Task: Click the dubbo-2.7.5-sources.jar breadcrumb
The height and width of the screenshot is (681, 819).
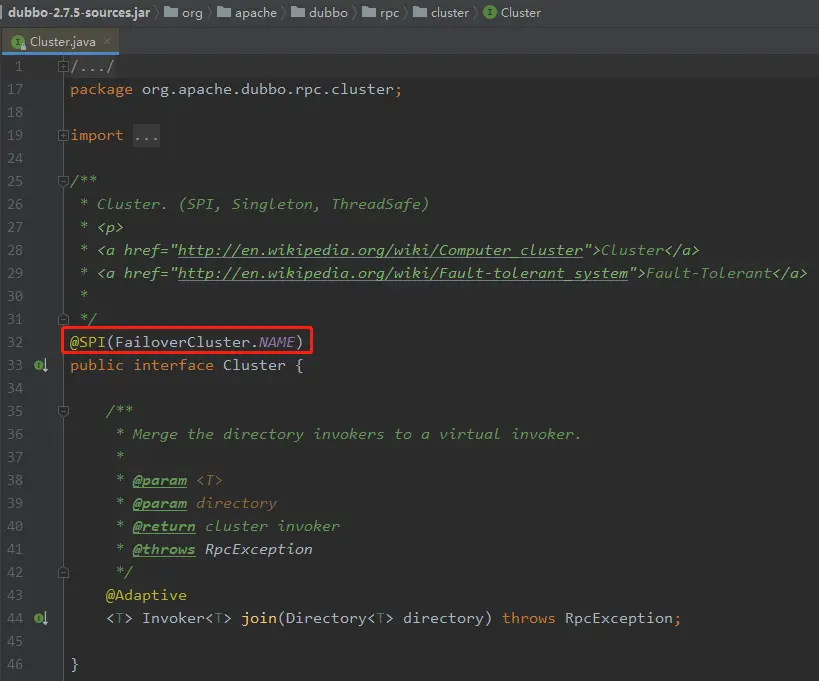Action: (79, 13)
